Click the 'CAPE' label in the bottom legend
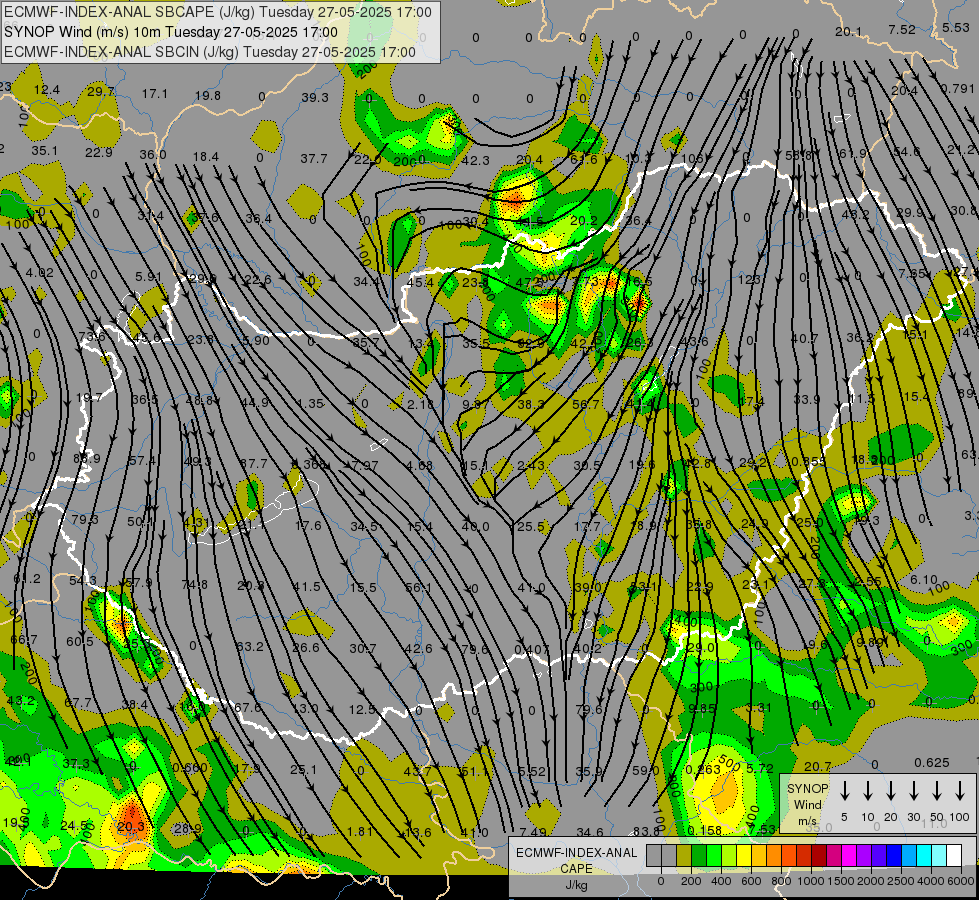The height and width of the screenshot is (900, 979). tap(576, 869)
